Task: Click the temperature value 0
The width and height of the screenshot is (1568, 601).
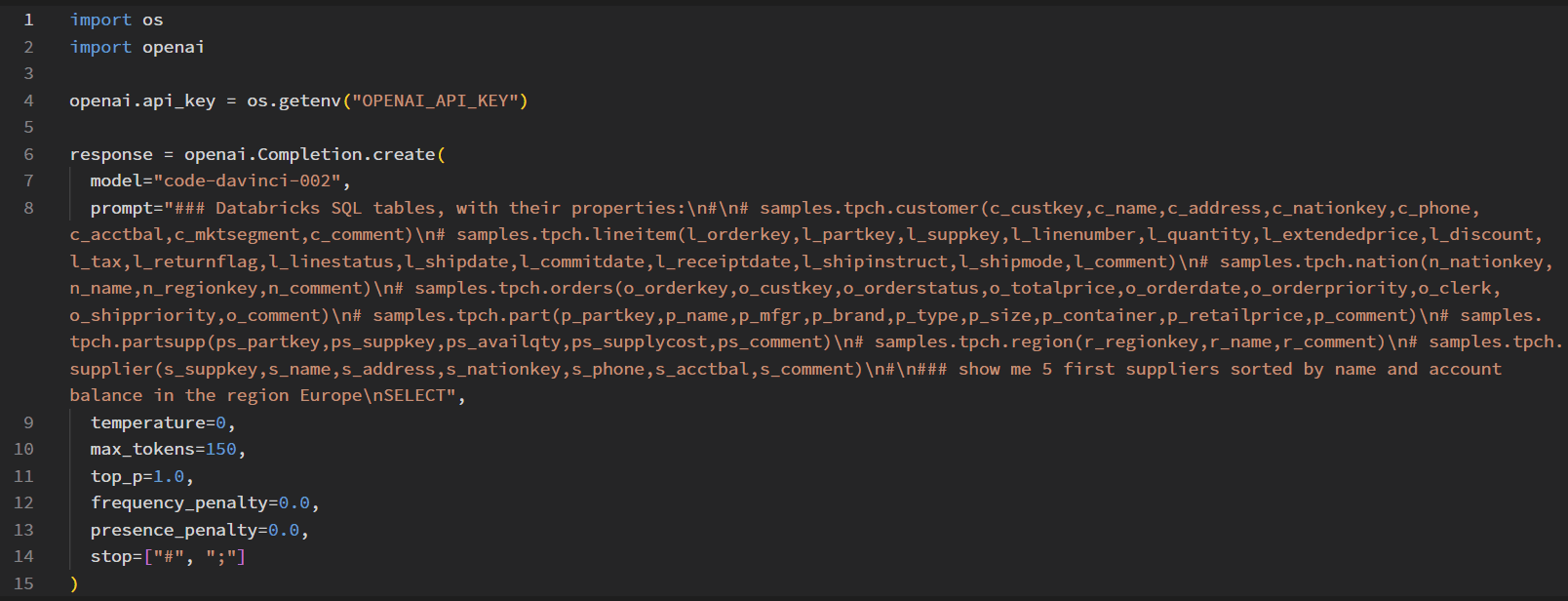Action: (x=221, y=422)
